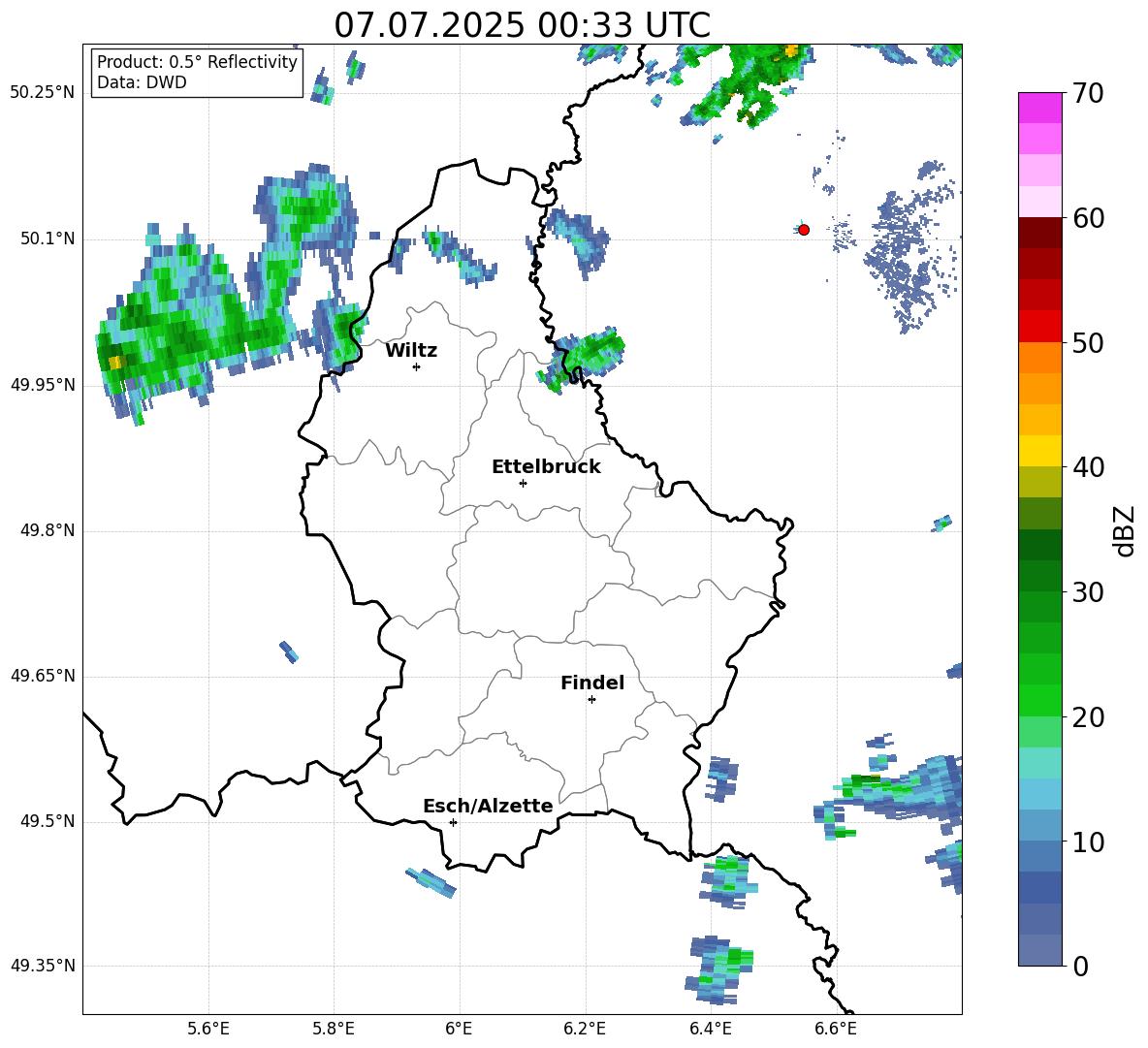1148x1048 pixels.
Task: Select the Findel city label
Action: coord(592,683)
